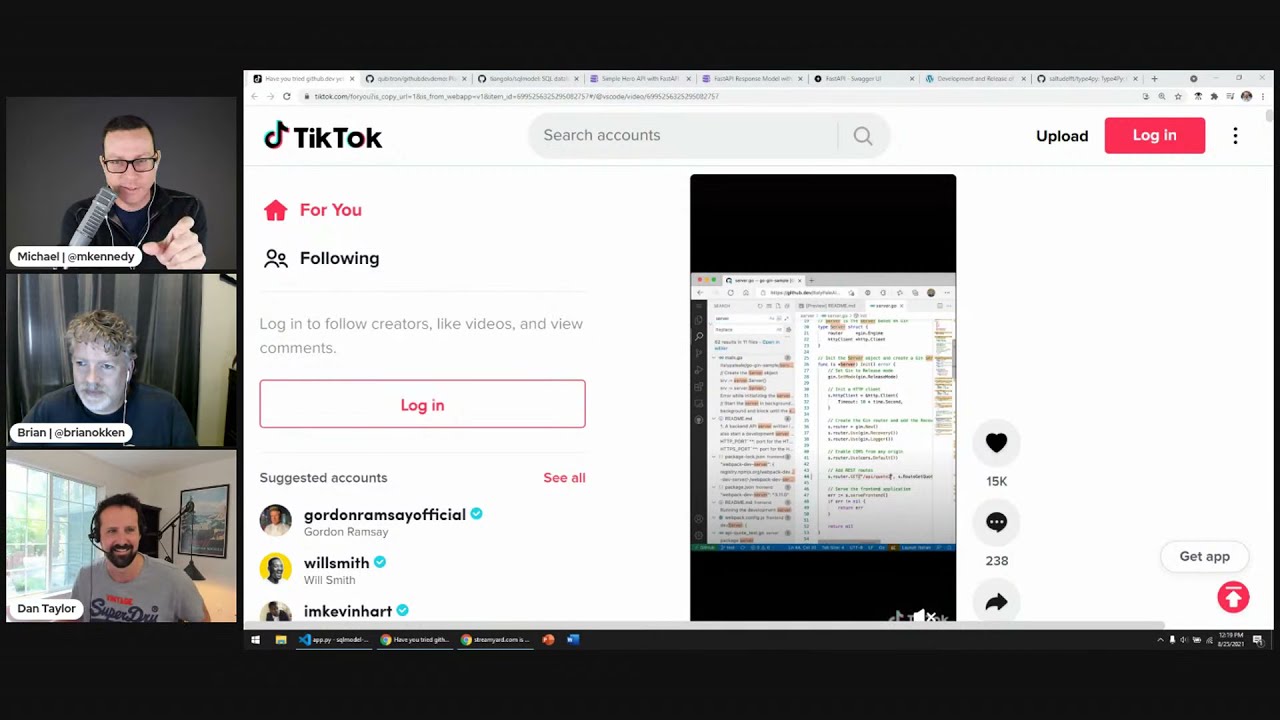The image size is (1280, 720).
Task: Switch to Chrome 'Have you tried' taskbar item
Action: click(x=415, y=640)
